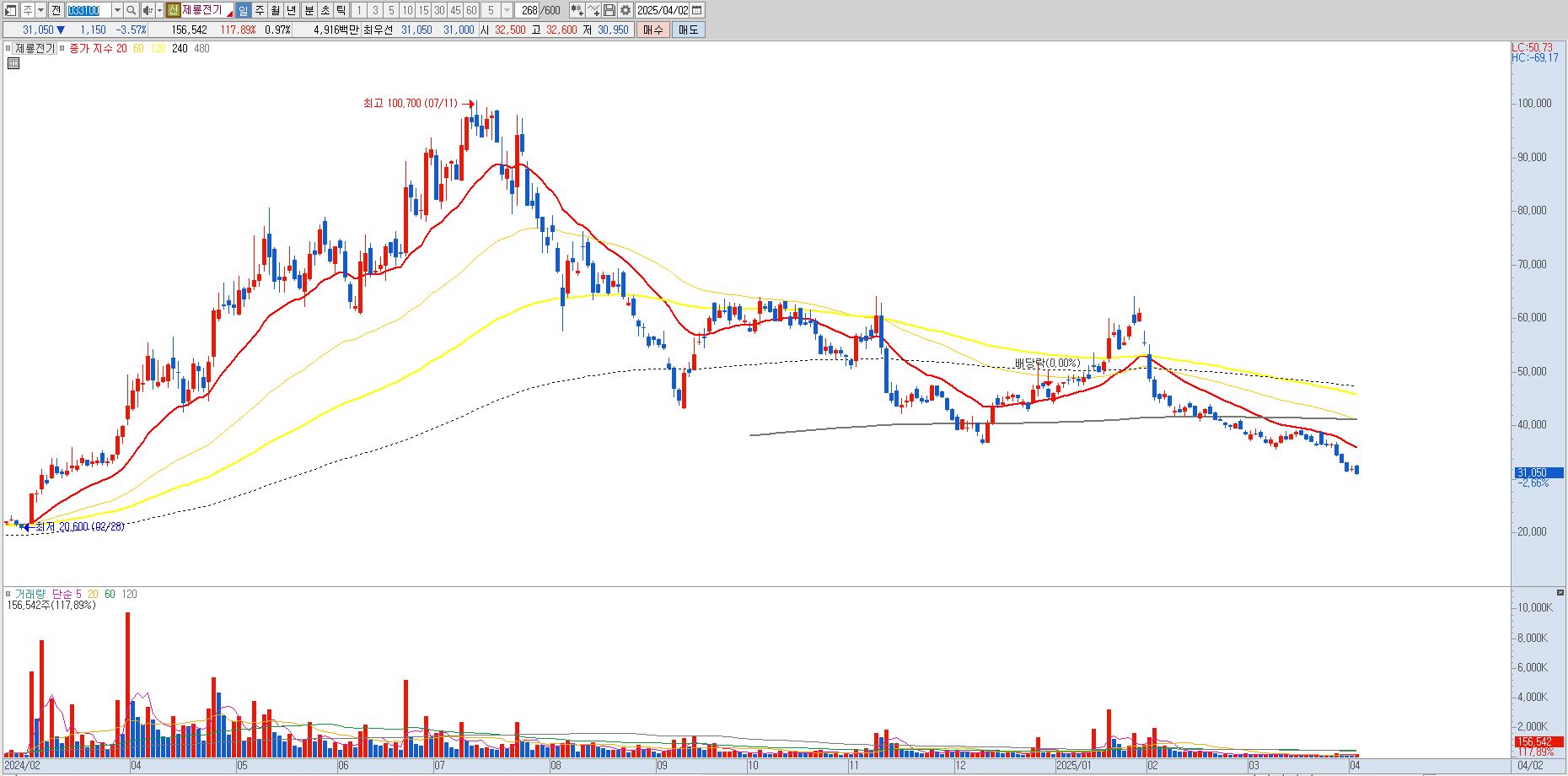Click the floppy disk save icon

(x=609, y=10)
